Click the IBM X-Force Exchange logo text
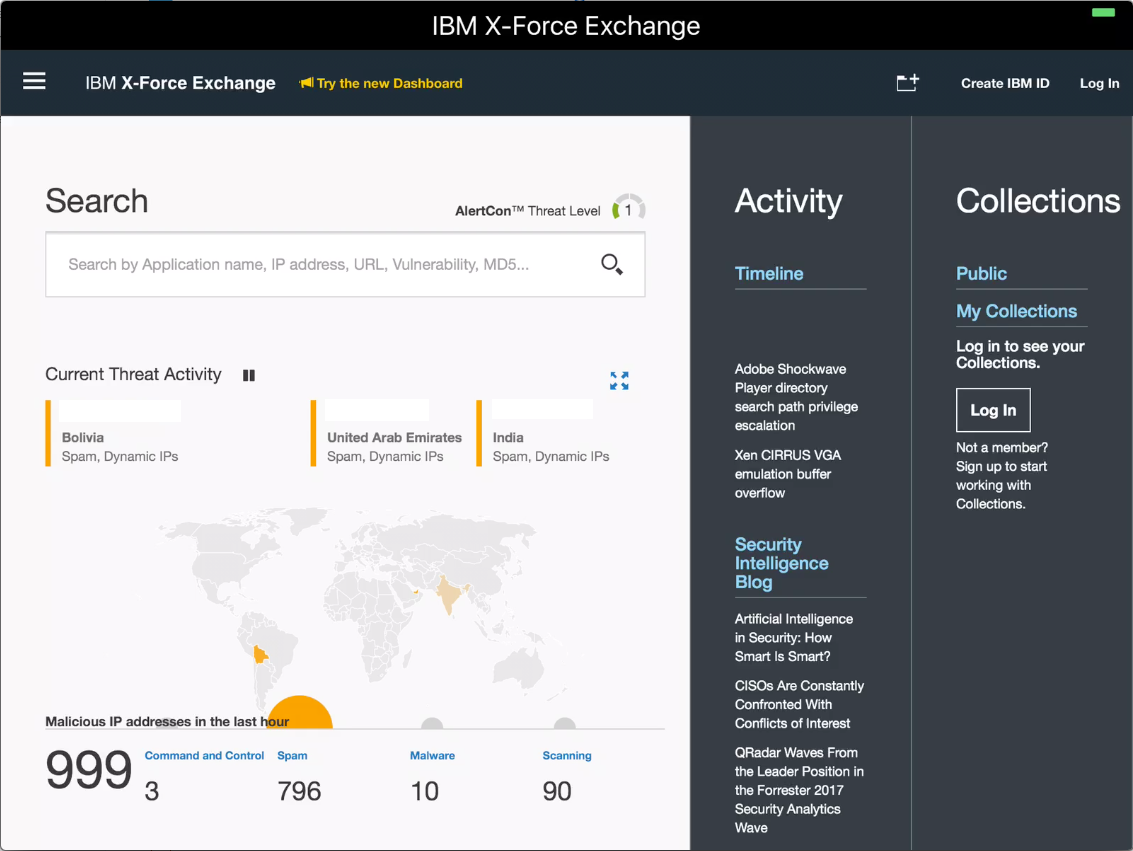Viewport: 1133px width, 851px height. coord(180,83)
